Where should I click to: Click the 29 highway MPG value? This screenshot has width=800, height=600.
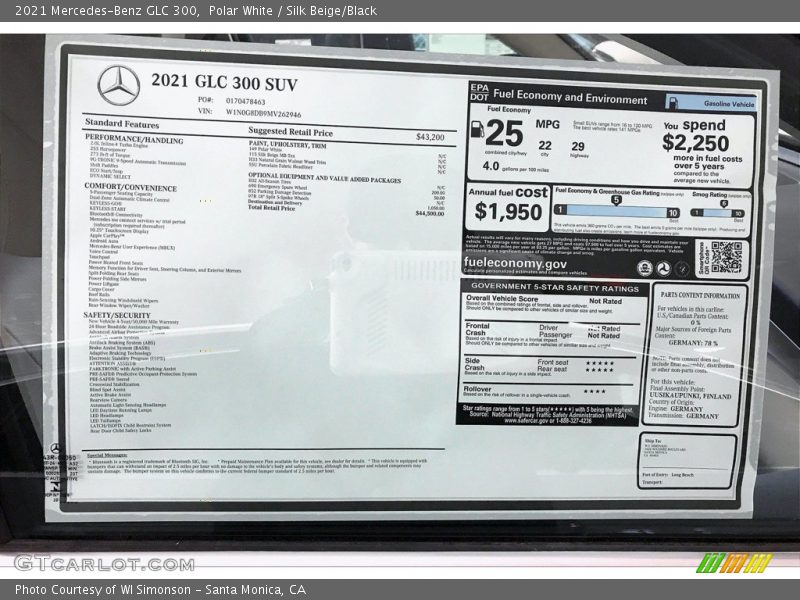pyautogui.click(x=578, y=146)
